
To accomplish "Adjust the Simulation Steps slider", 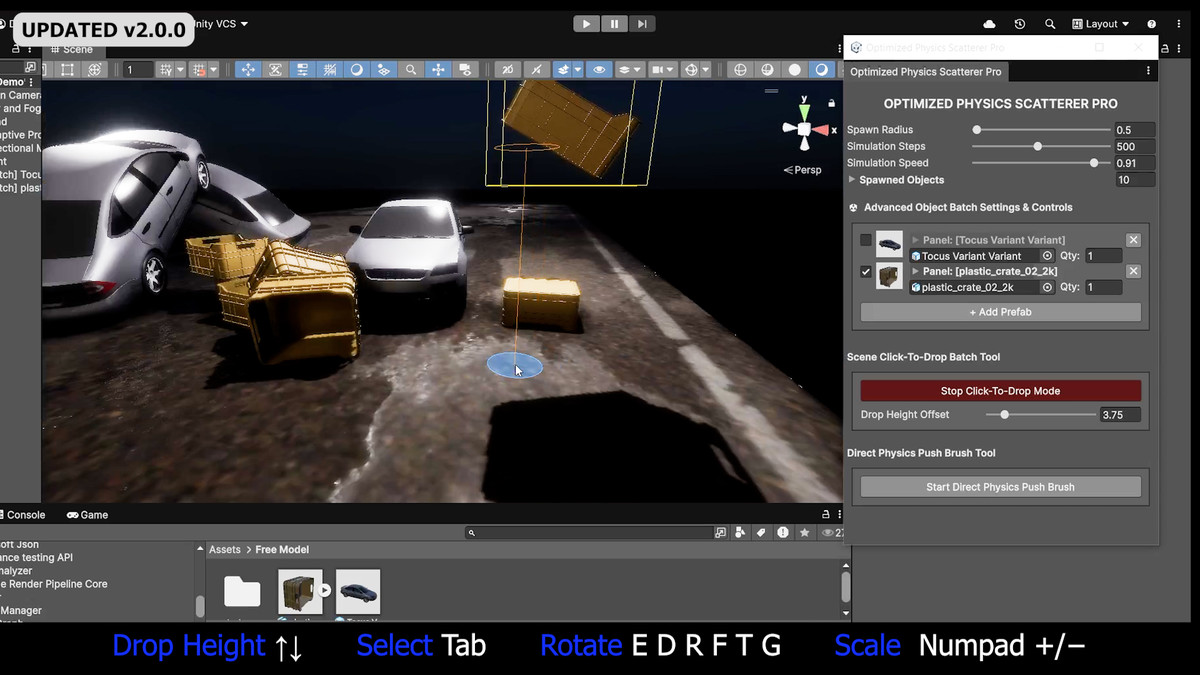I will [x=1042, y=146].
